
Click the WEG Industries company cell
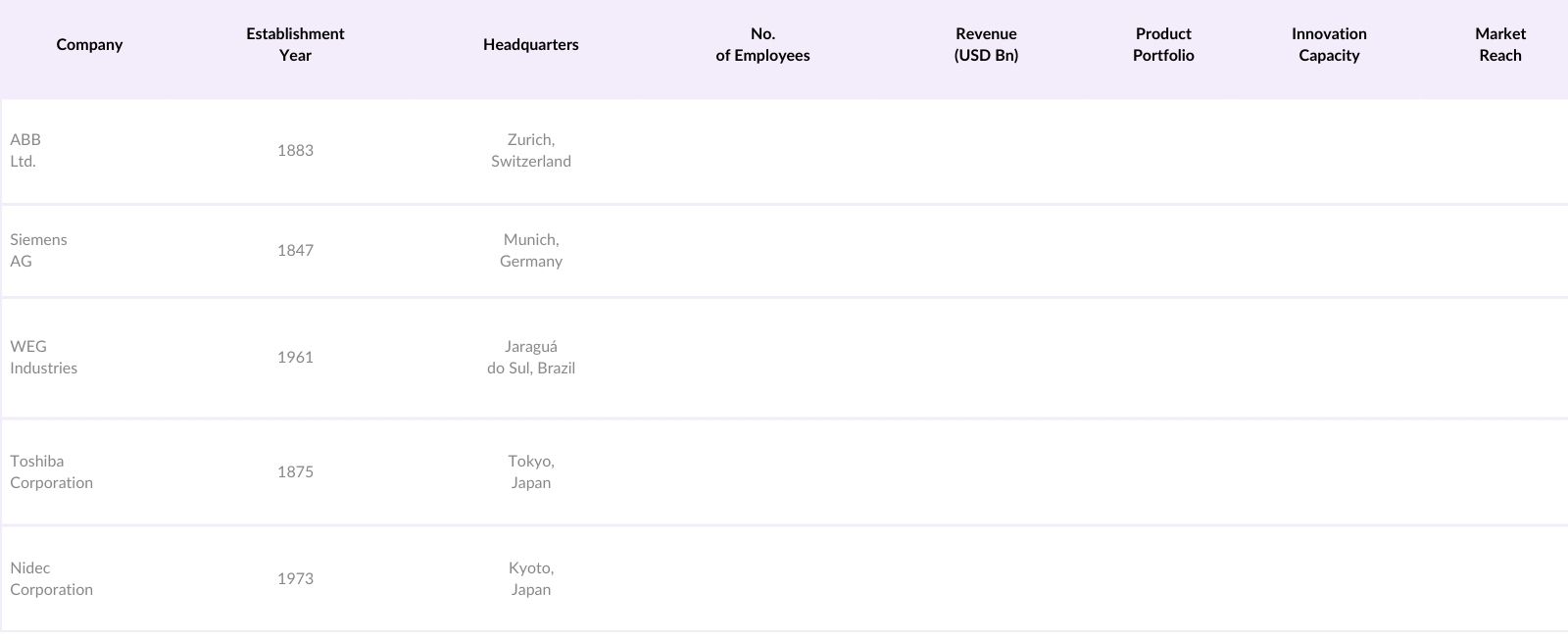click(43, 358)
